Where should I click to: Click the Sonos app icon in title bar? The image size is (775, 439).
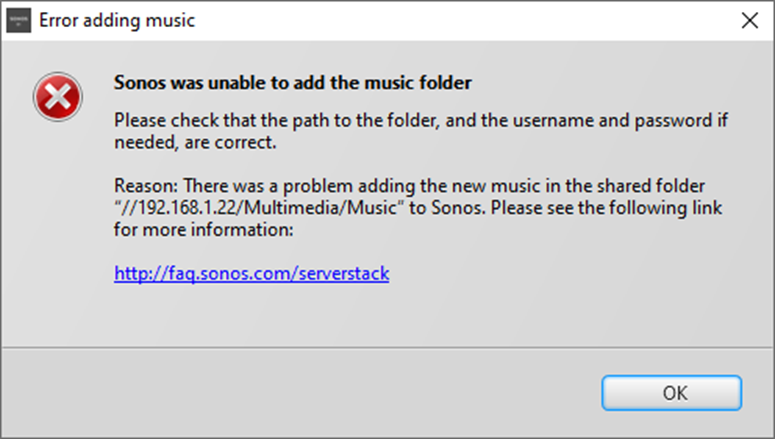point(19,20)
